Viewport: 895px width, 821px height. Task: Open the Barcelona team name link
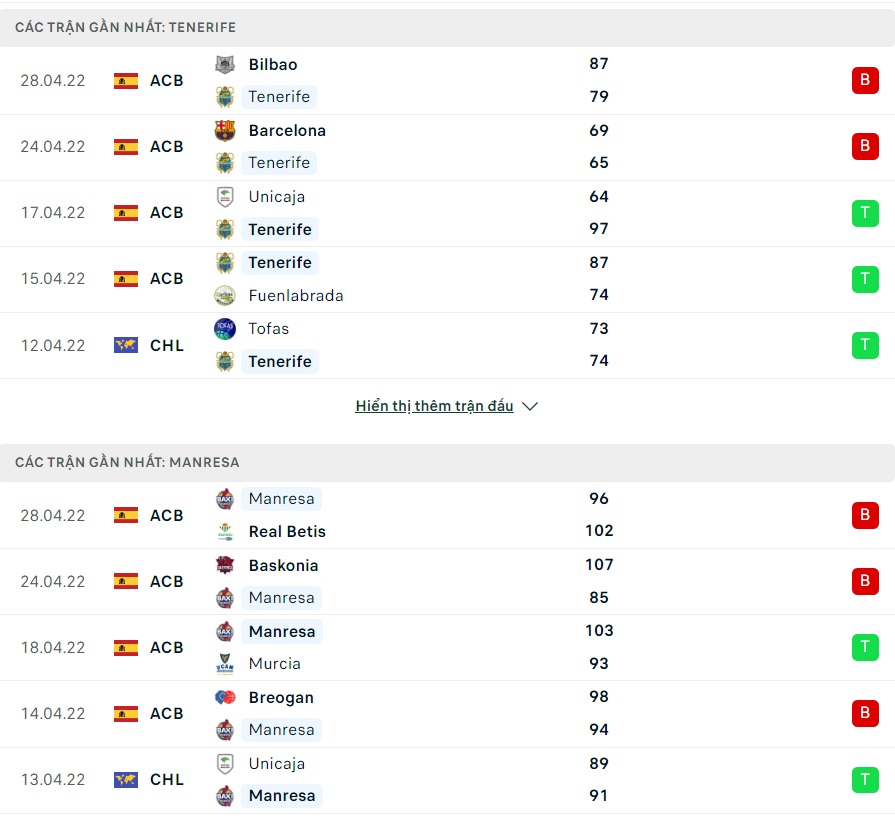(287, 131)
